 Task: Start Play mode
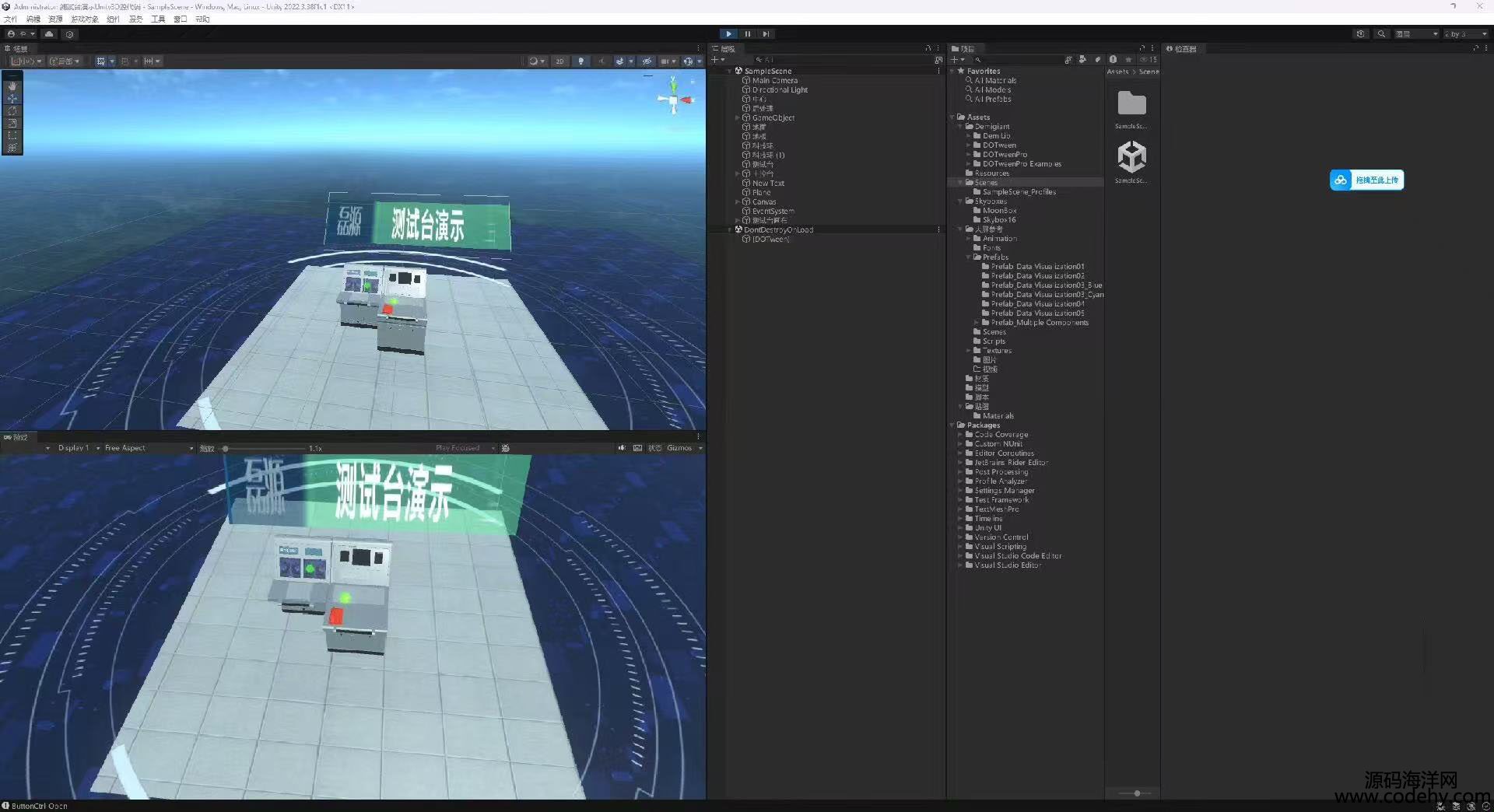coord(728,34)
